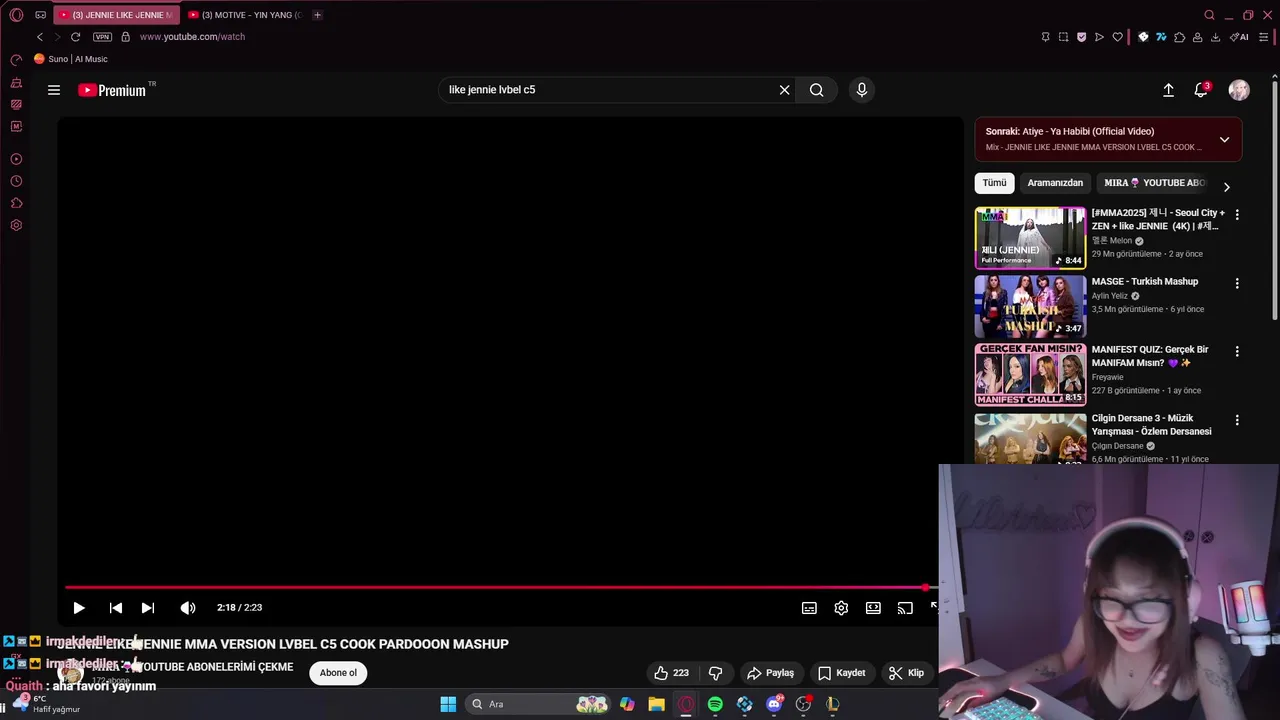The image size is (1280, 720).
Task: Select the MIRA YOUTUBE ABO filter chip
Action: coord(1154,183)
